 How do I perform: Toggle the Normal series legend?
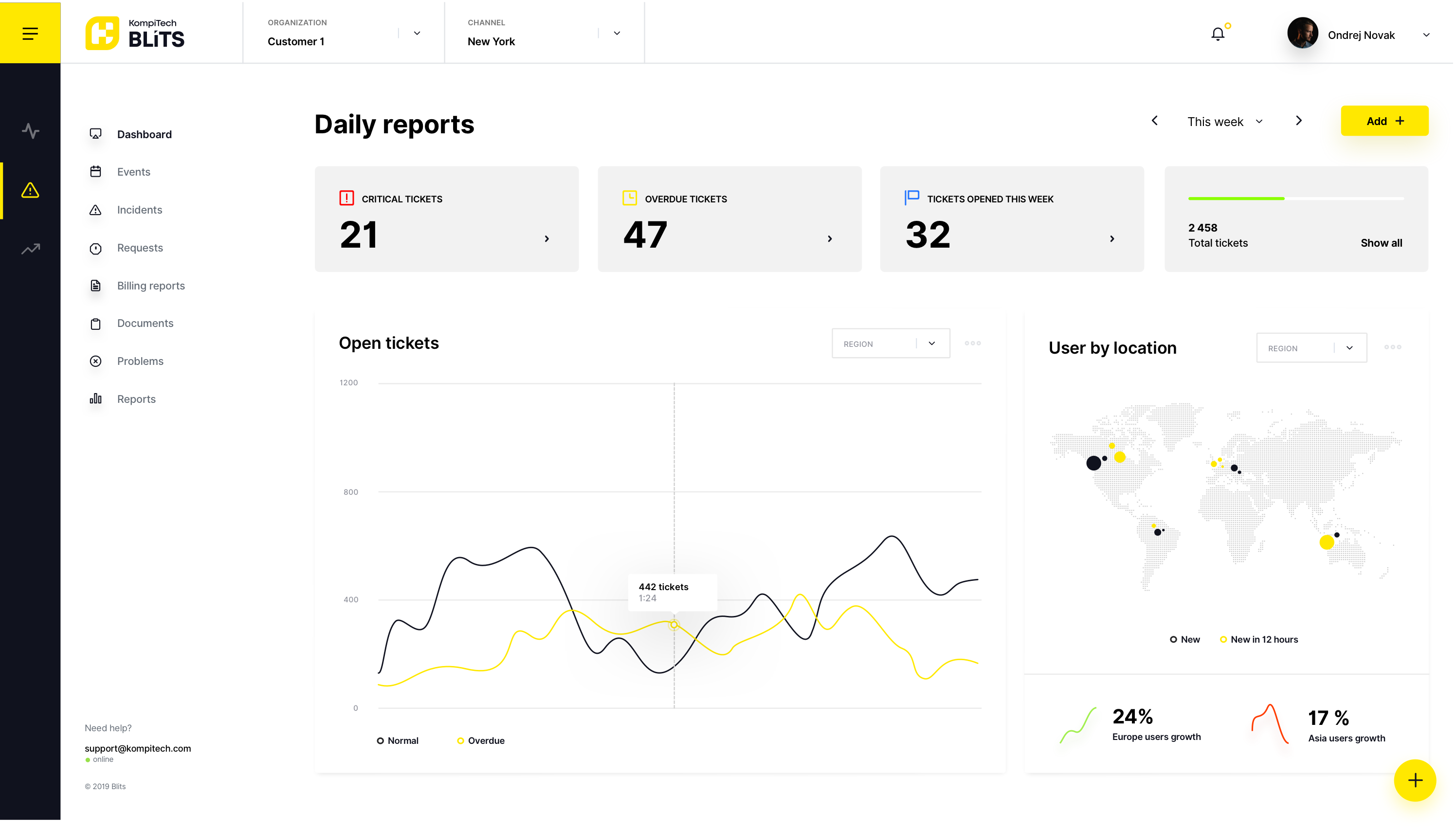point(398,740)
